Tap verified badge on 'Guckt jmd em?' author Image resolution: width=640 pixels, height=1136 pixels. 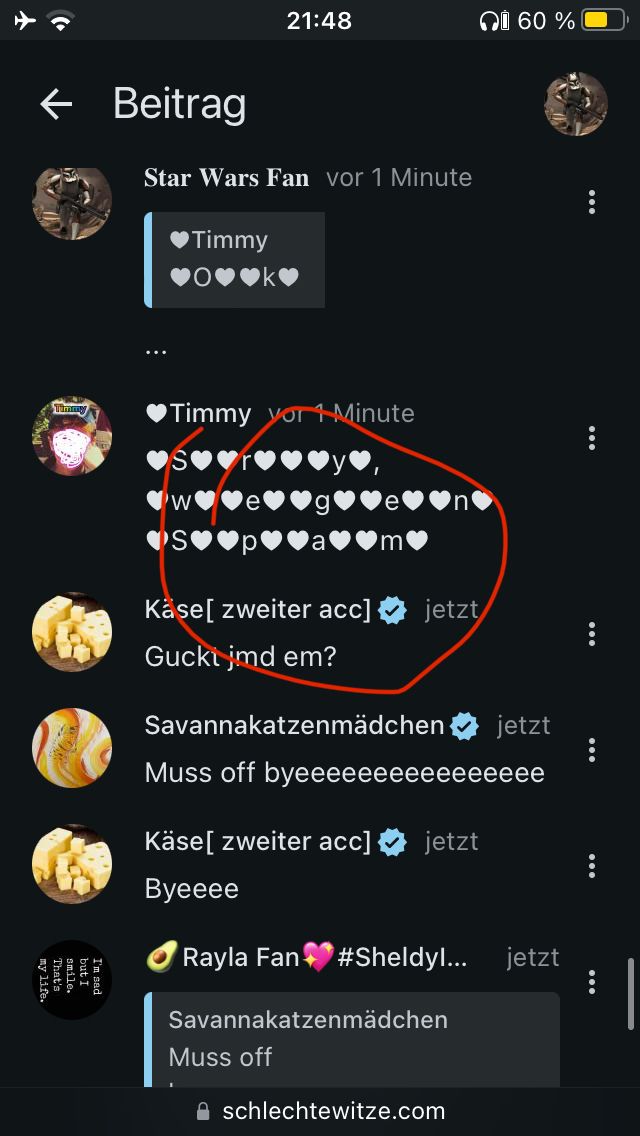click(393, 610)
